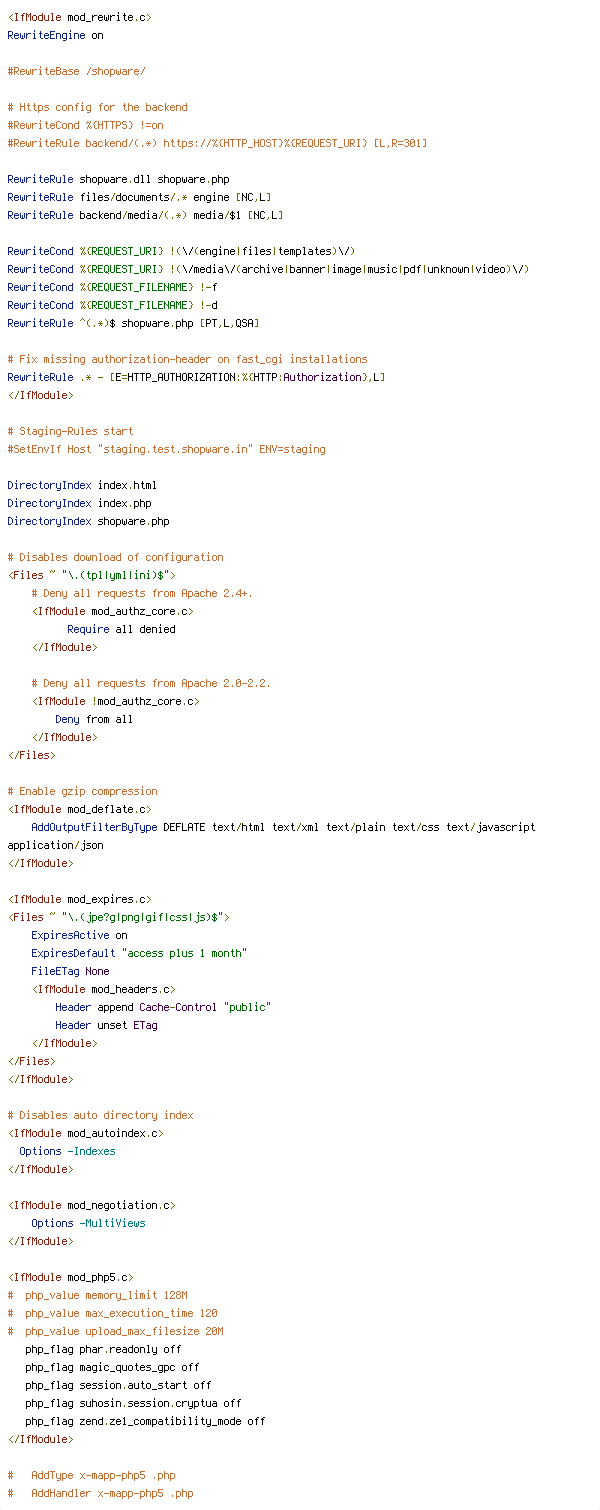600x1510 pixels.
Task: Click '<IfModule mod_headers.c>' line
Action: tap(103, 989)
